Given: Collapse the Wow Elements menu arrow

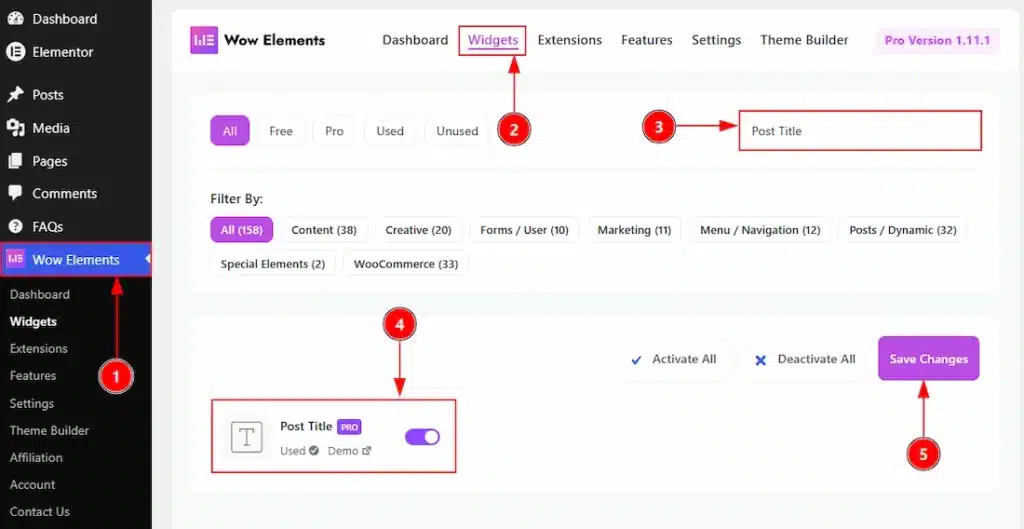Looking at the screenshot, I should click(x=148, y=259).
